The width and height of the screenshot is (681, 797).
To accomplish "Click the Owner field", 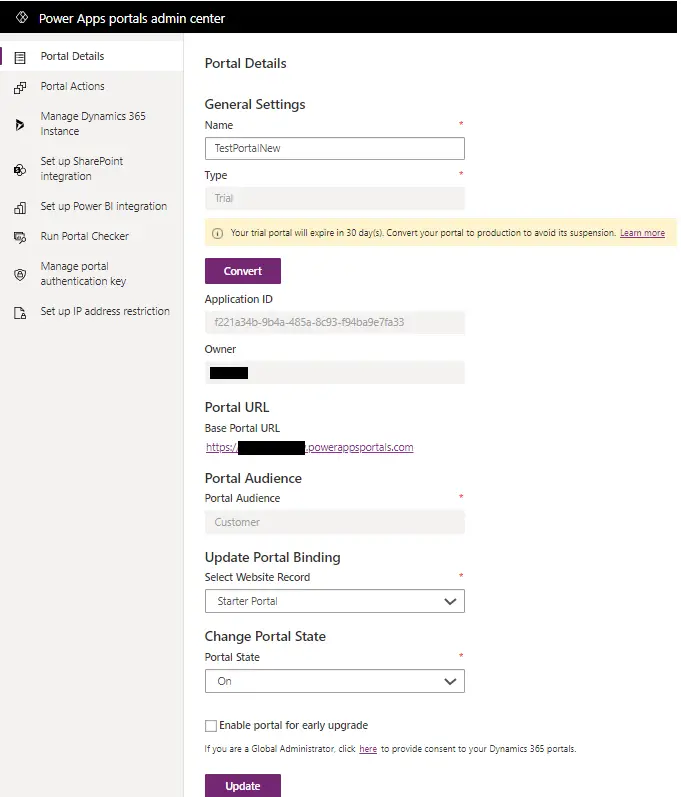I will coord(335,373).
